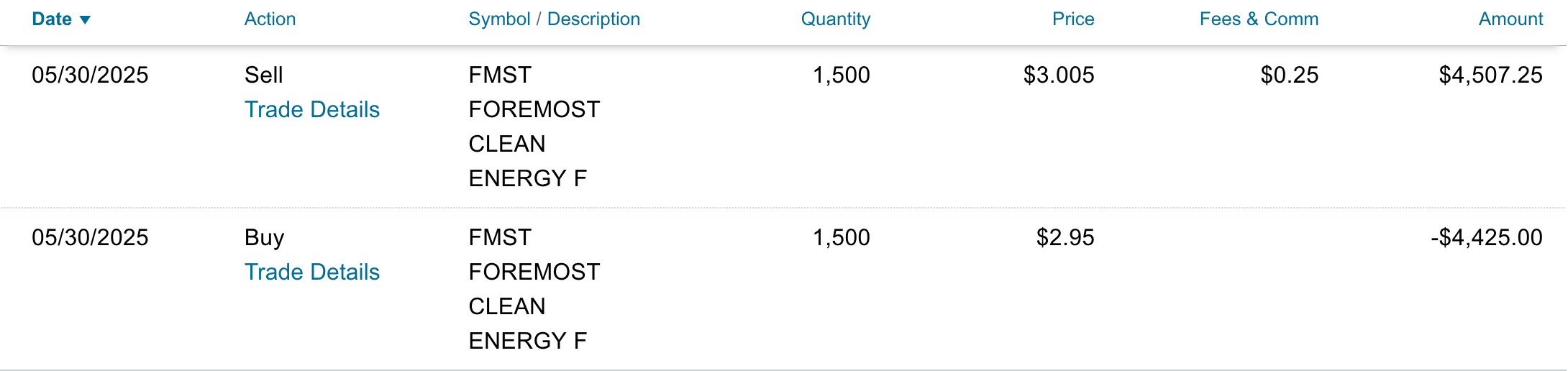
Task: Sort by the Quantity column header
Action: [x=835, y=19]
